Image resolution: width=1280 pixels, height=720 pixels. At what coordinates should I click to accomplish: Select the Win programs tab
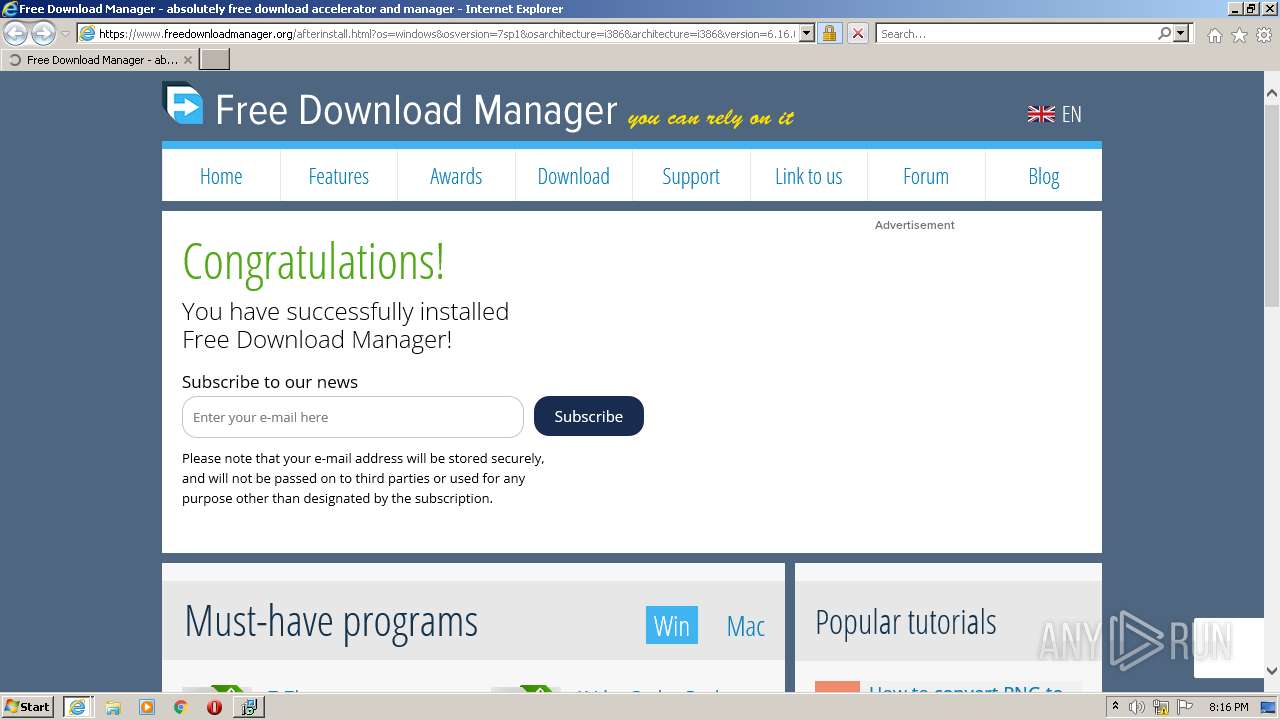click(x=672, y=625)
